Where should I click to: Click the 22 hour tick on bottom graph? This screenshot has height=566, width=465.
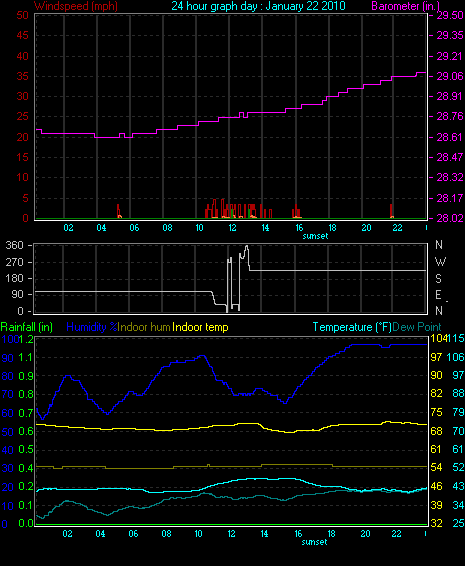396,534
